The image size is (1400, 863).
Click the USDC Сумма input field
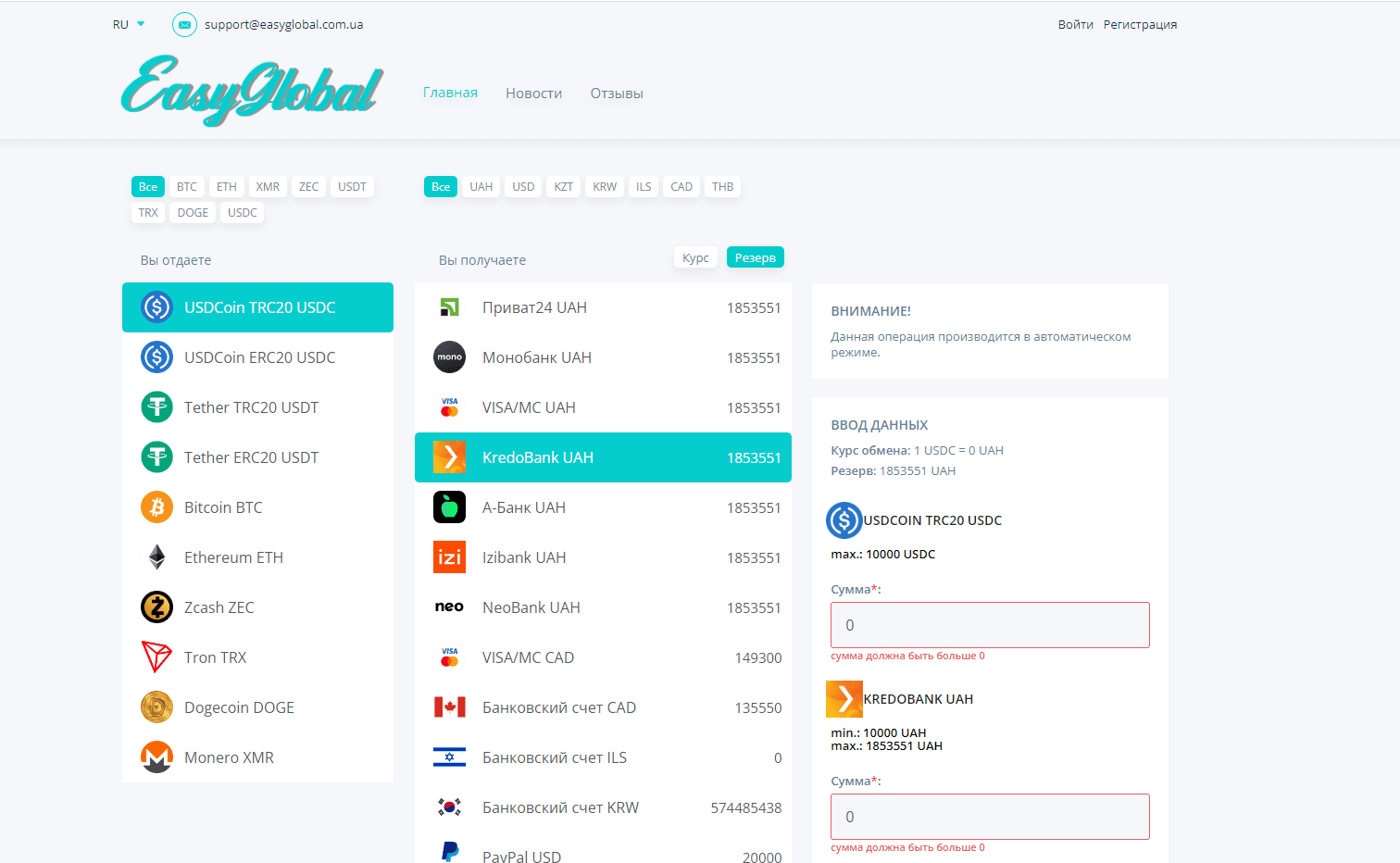pos(990,625)
